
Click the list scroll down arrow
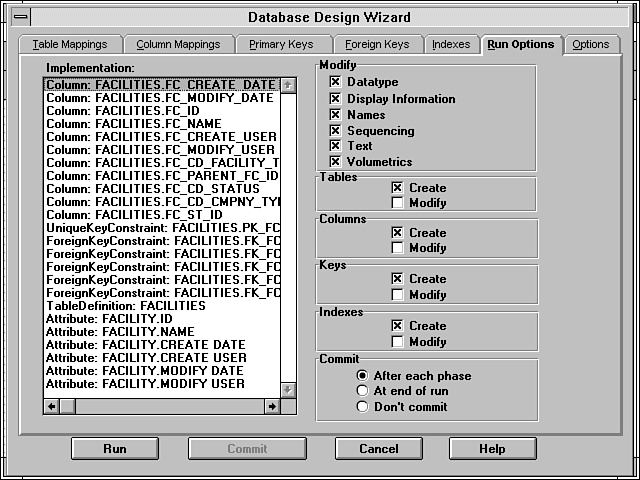point(289,390)
